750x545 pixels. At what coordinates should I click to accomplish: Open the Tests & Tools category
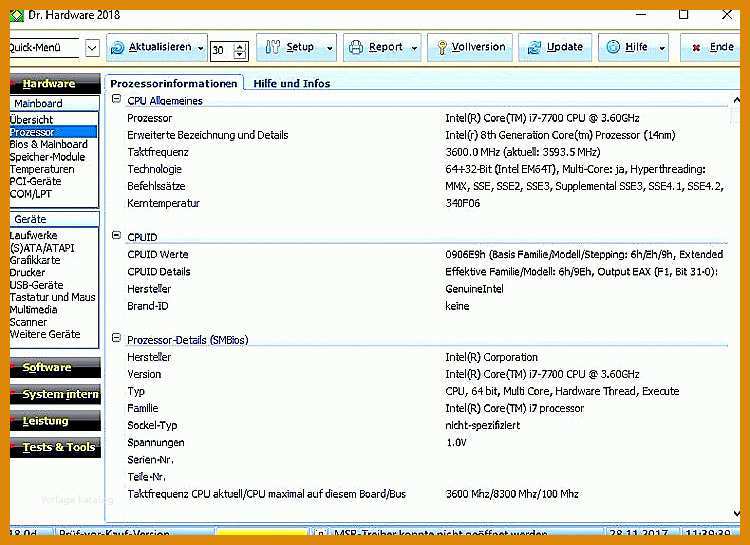[x=55, y=447]
